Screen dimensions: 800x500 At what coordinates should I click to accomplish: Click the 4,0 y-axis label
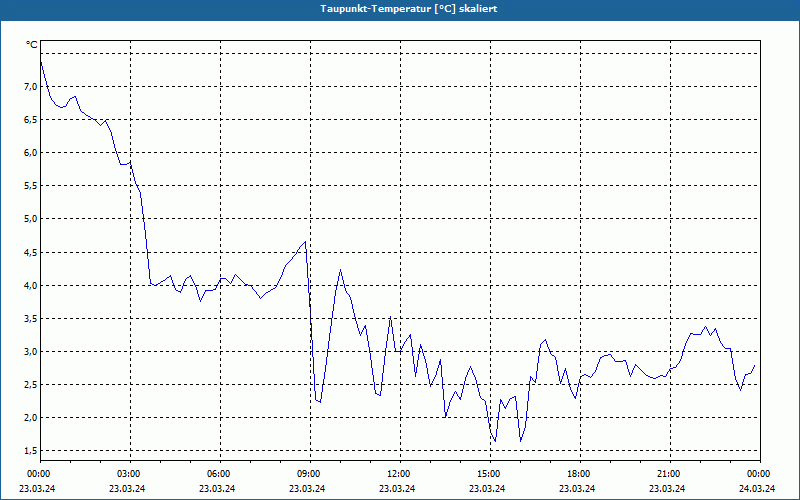tap(30, 285)
